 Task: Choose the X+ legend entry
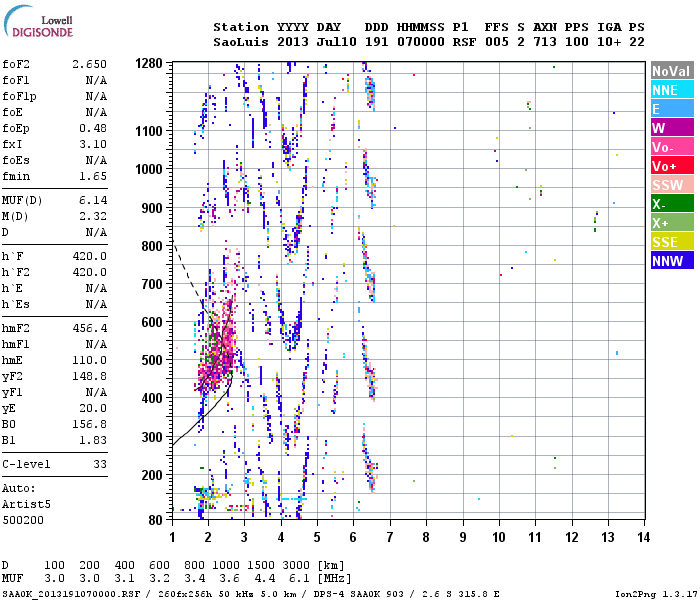coord(672,222)
